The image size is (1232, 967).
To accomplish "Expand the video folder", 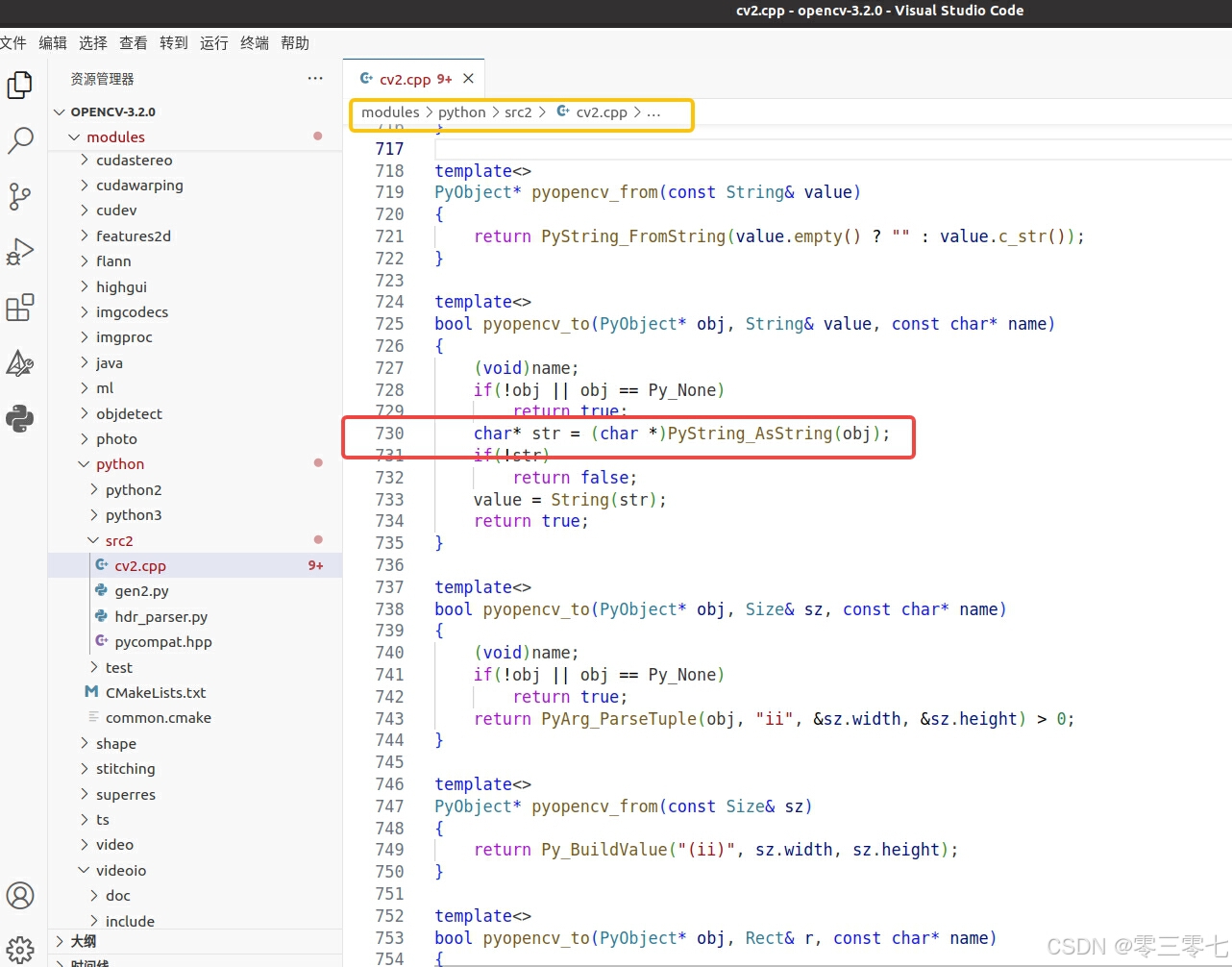I will click(195, 845).
